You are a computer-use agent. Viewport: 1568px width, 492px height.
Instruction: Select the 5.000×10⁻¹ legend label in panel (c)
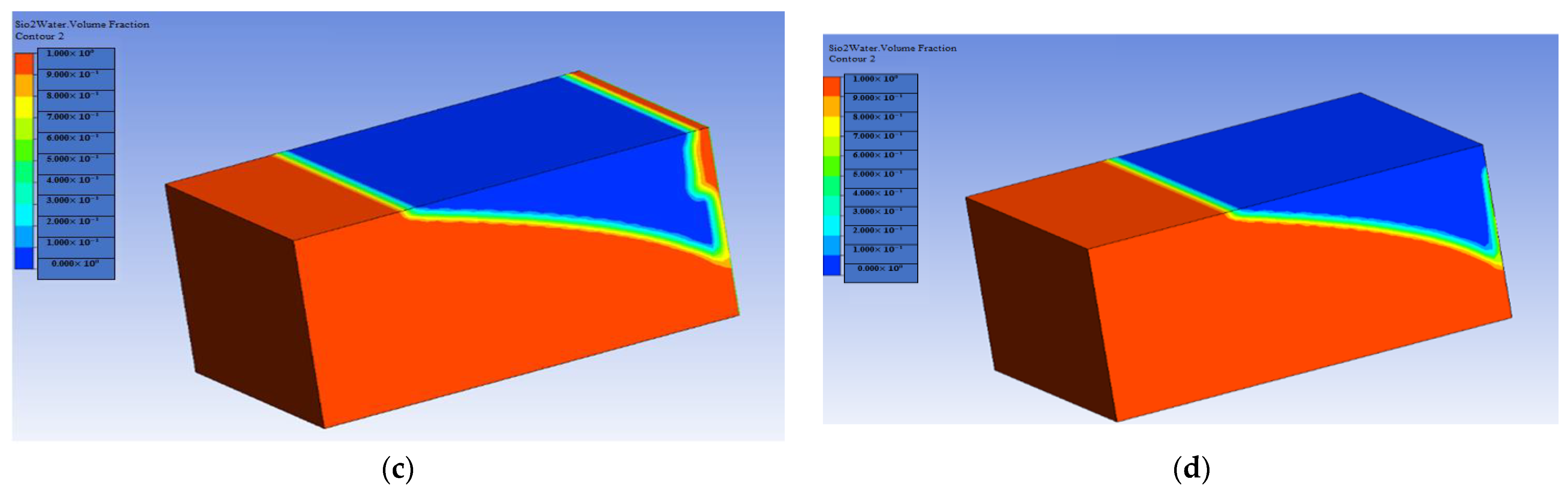pyautogui.click(x=72, y=159)
